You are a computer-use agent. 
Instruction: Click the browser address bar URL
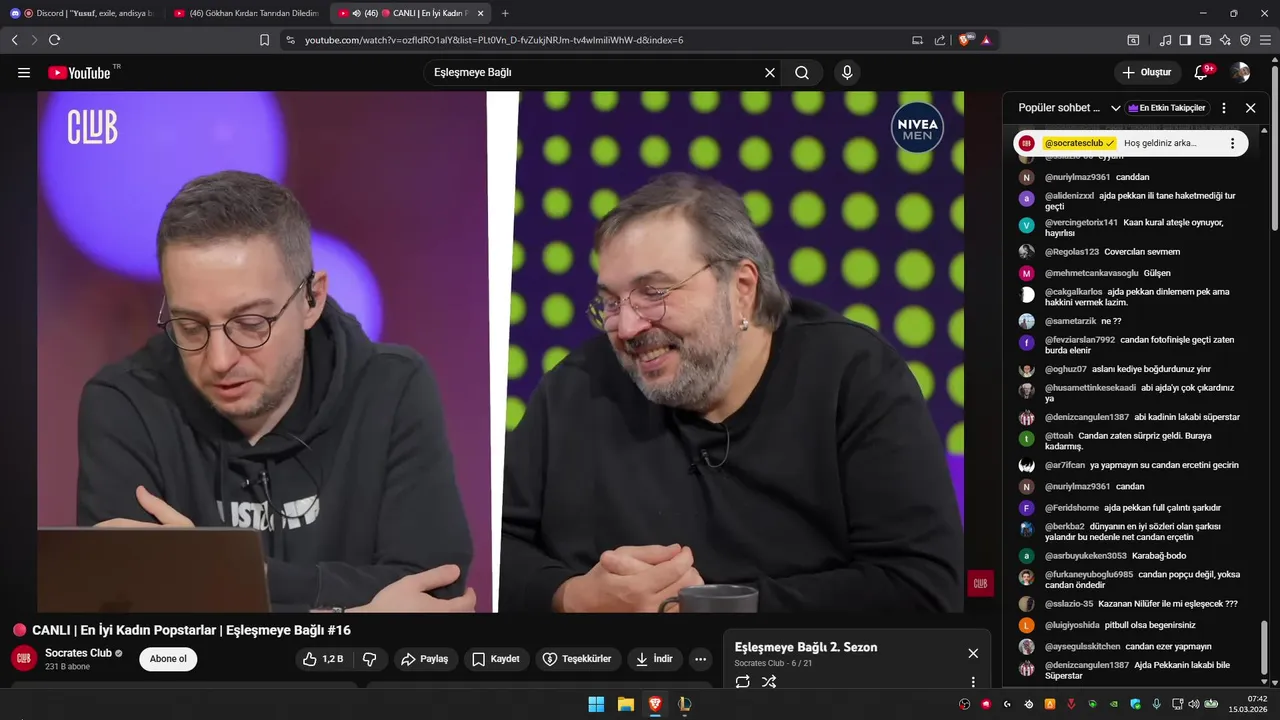coord(494,40)
